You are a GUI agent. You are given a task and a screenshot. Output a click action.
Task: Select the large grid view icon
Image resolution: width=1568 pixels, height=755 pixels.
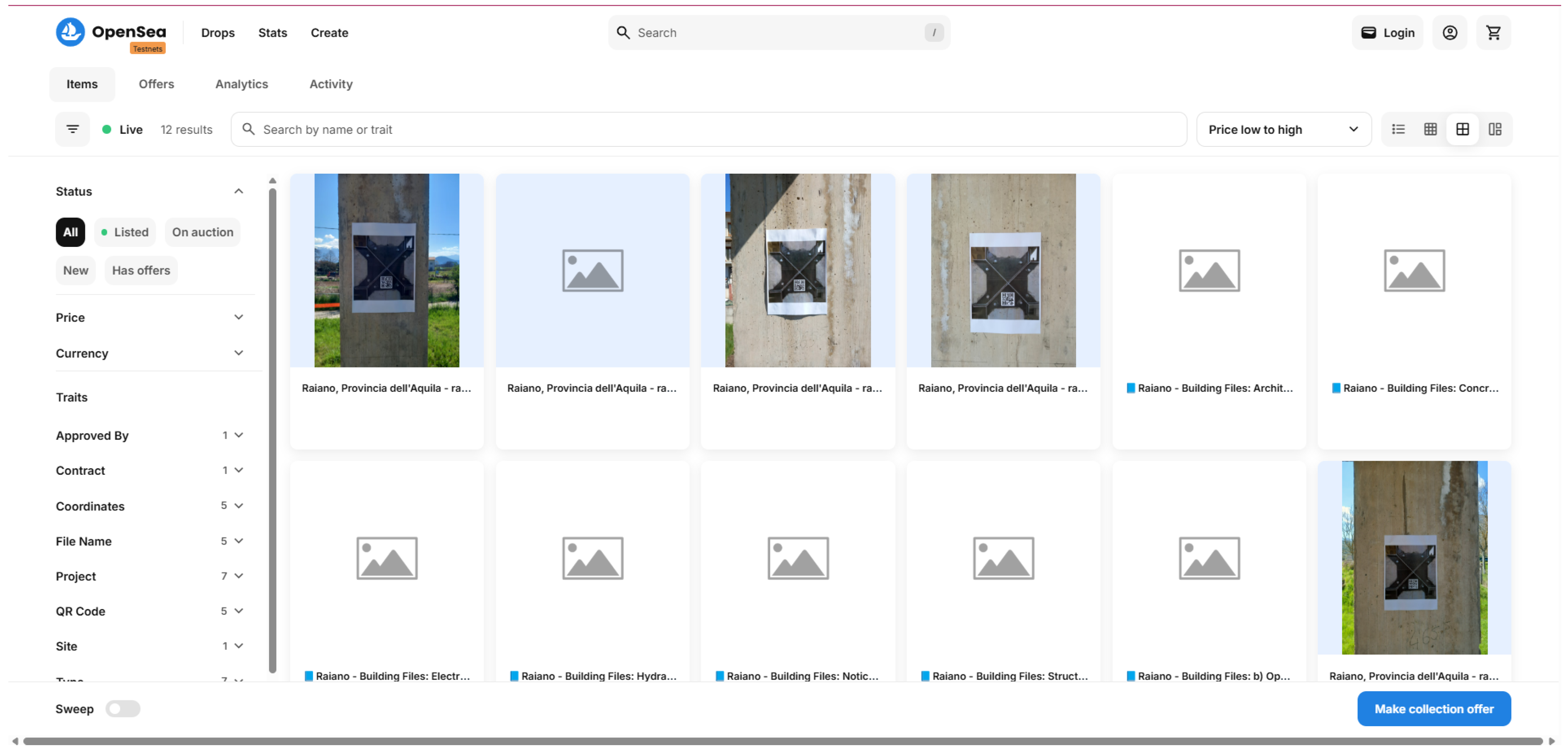point(1462,129)
